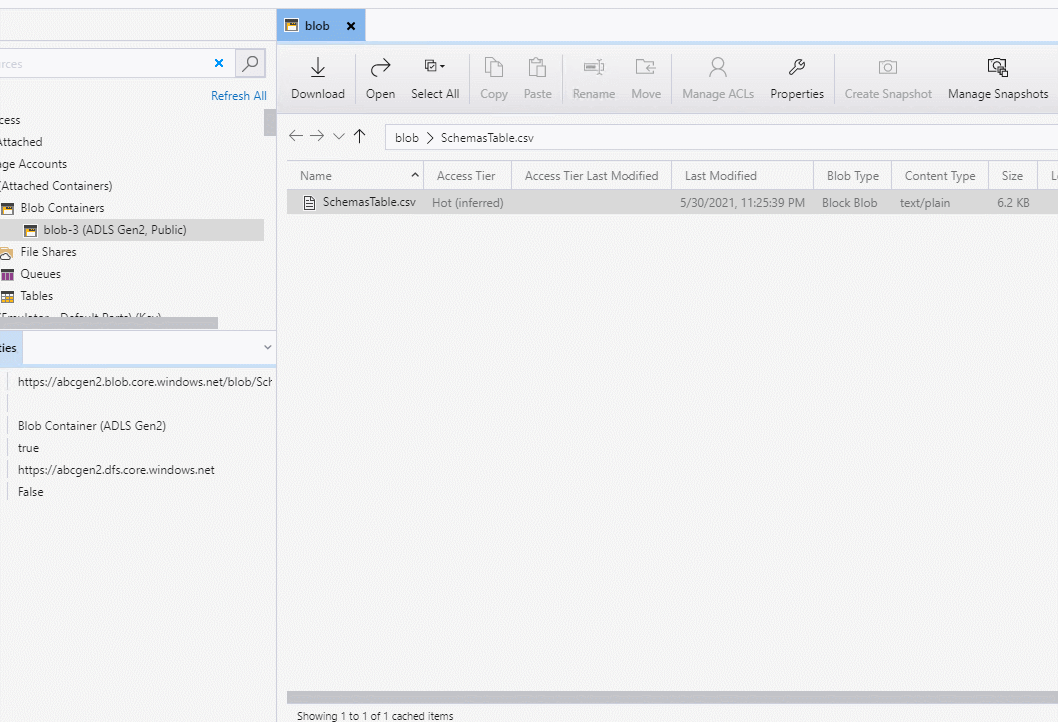
Task: Click the Refresh All link
Action: click(239, 95)
